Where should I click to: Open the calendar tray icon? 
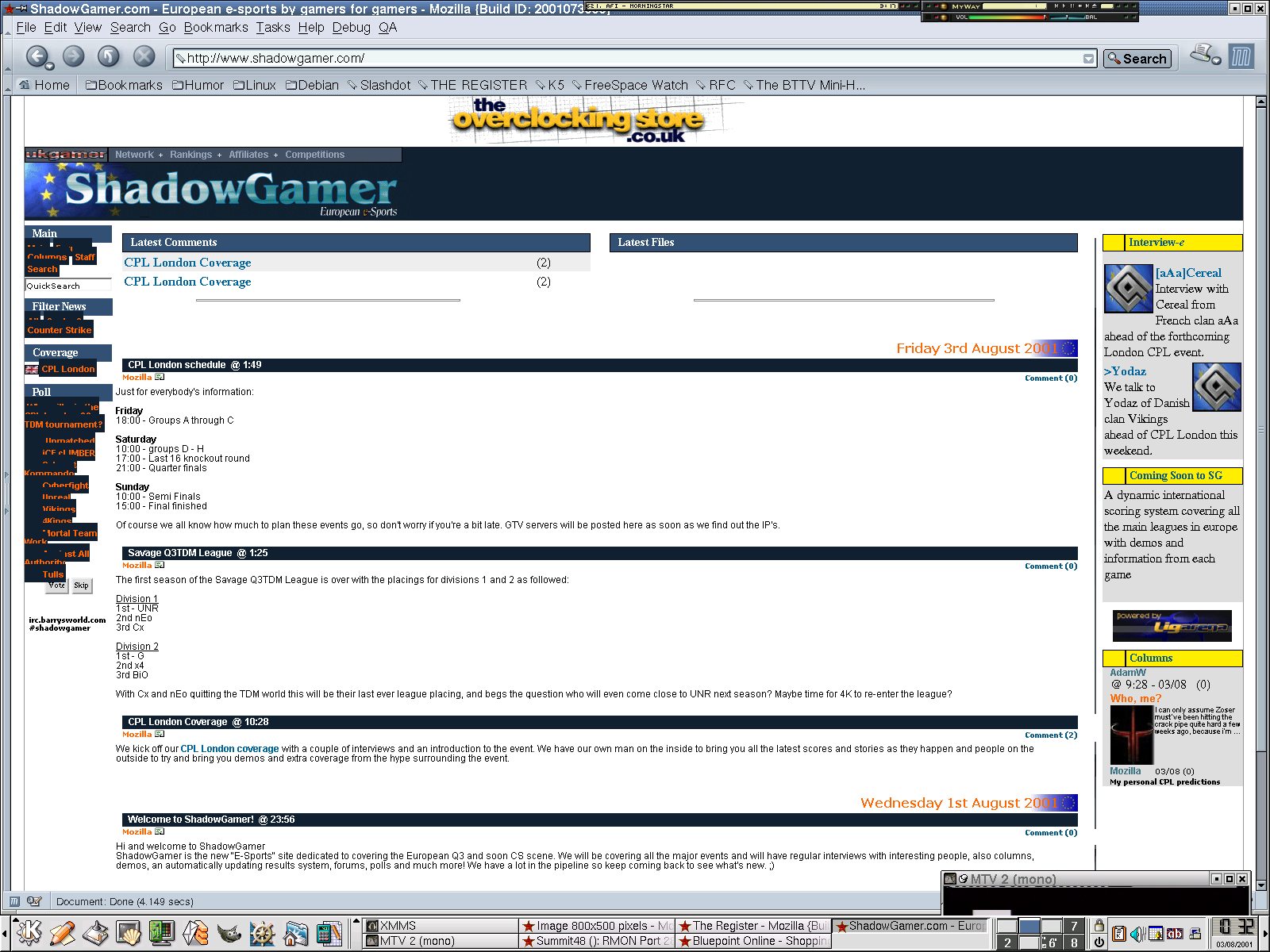[x=1156, y=934]
